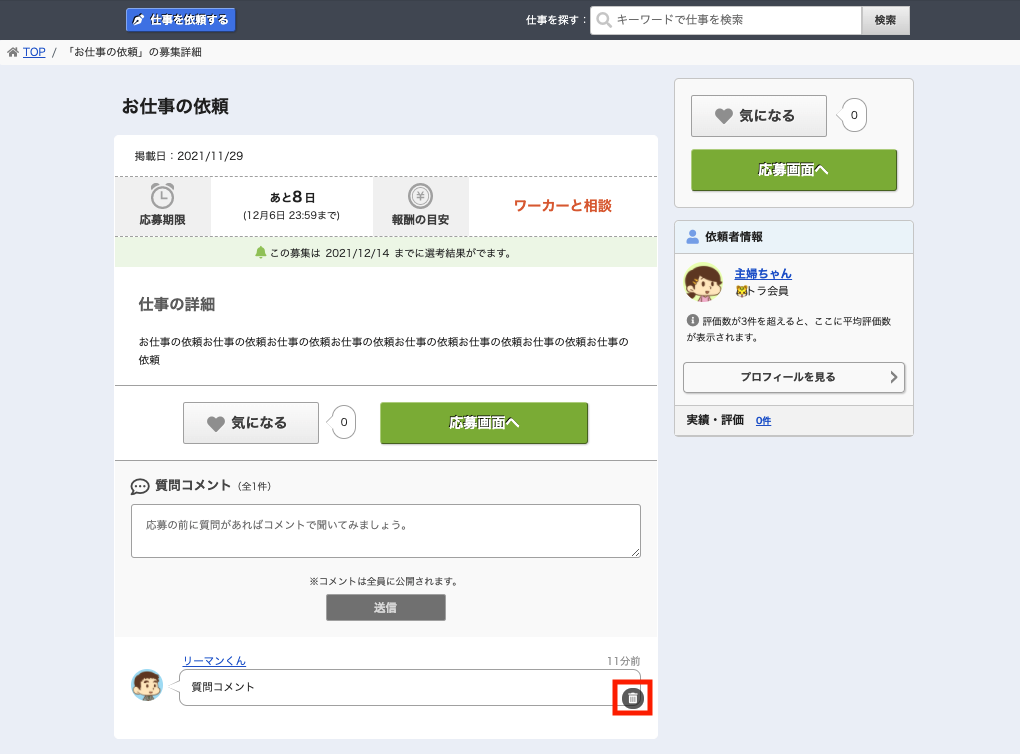Viewport: 1020px width, 754px height.
Task: Click the magnifier icon in the search box
Action: click(x=604, y=20)
